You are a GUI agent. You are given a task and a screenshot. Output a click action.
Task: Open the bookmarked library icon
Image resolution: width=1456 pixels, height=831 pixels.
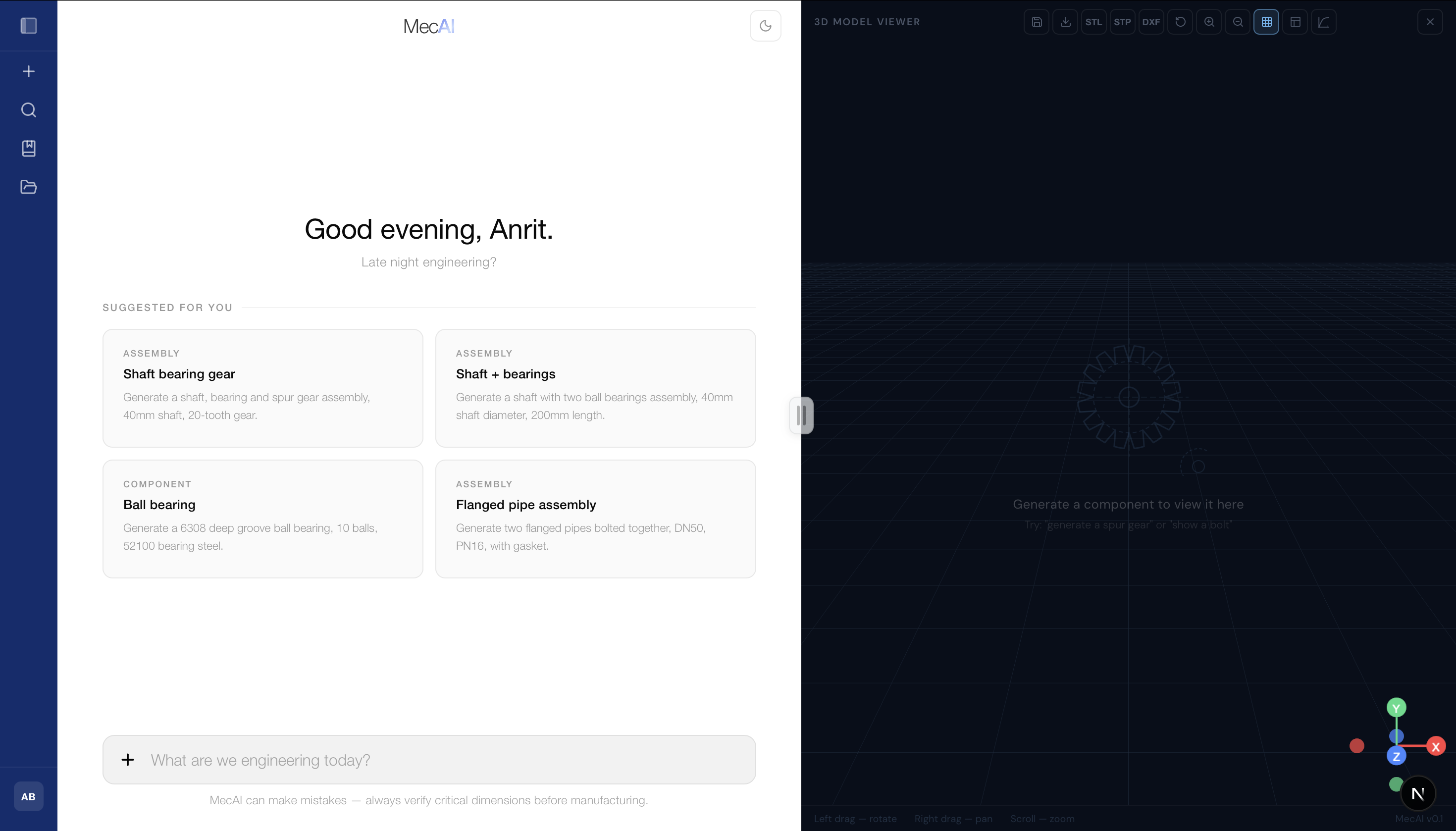[x=29, y=149]
